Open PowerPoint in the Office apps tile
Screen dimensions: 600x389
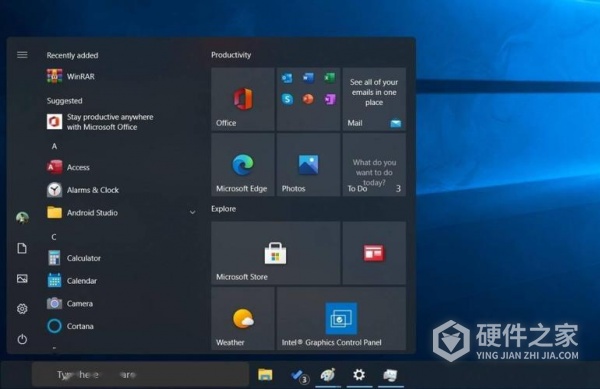pos(308,99)
